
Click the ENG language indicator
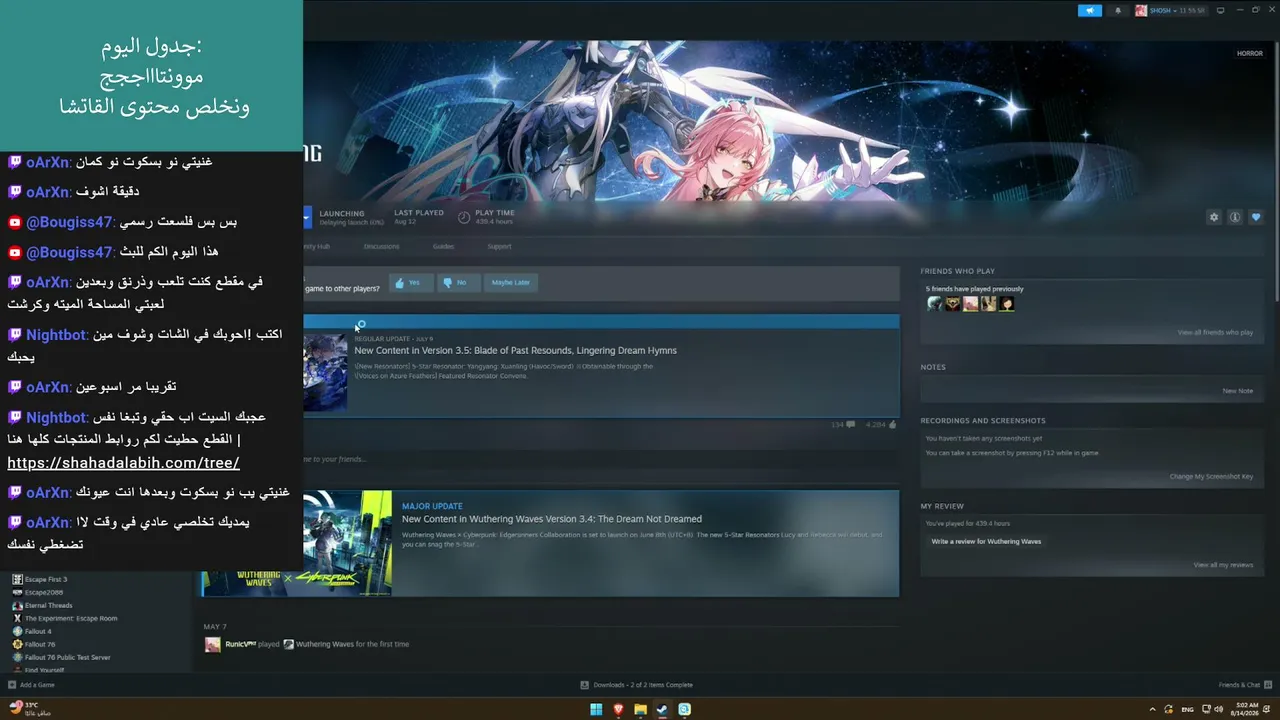click(x=1187, y=709)
